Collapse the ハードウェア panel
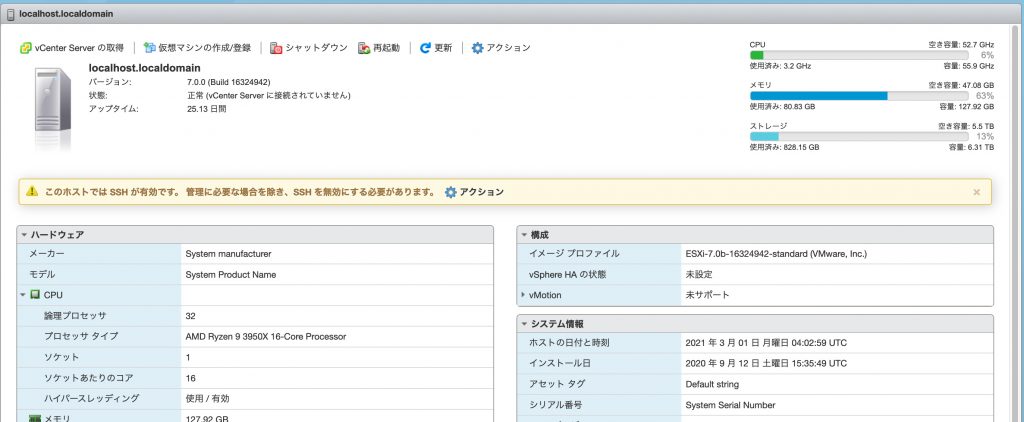1024x422 pixels. click(24, 235)
